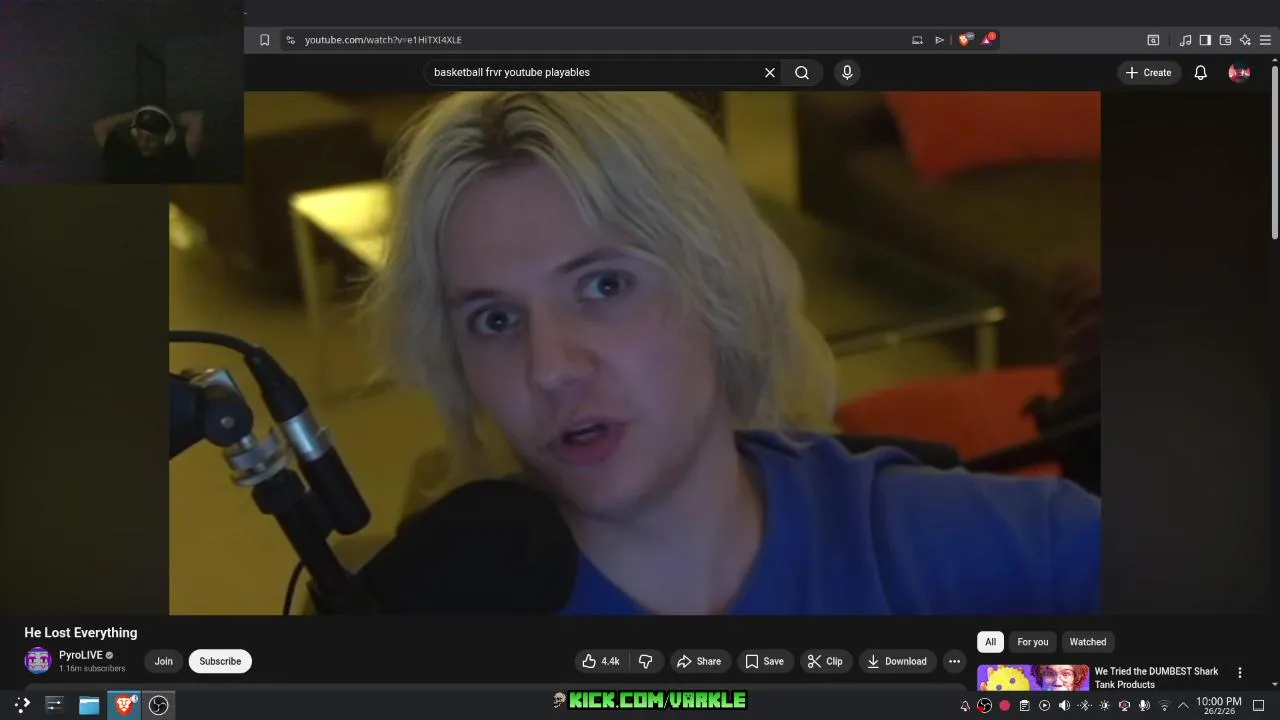Open the tray notifications bell icon
This screenshot has width=1280, height=720.
pyautogui.click(x=965, y=706)
